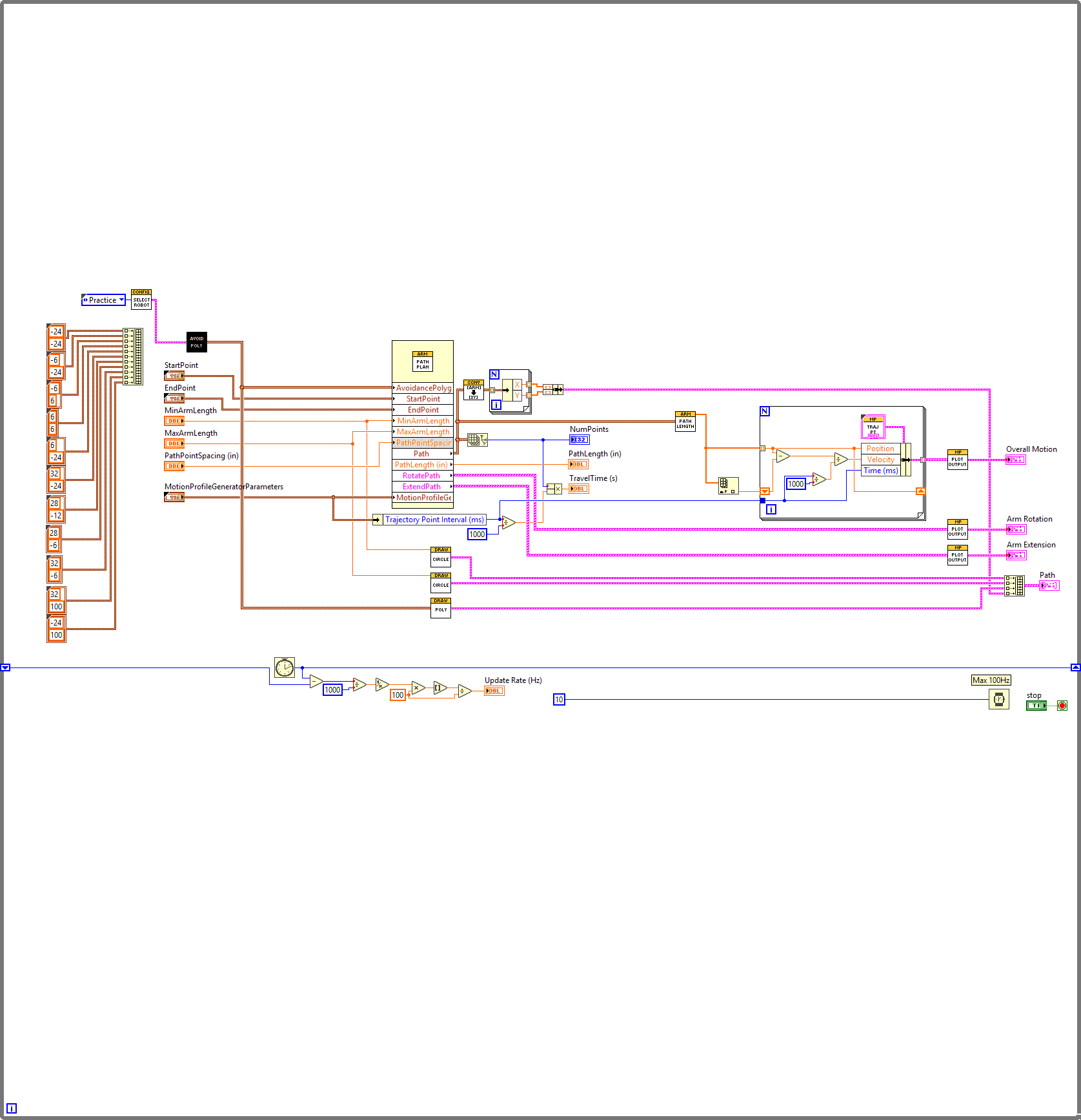
Task: Click the Tick Count clock icon
Action: [x=284, y=668]
